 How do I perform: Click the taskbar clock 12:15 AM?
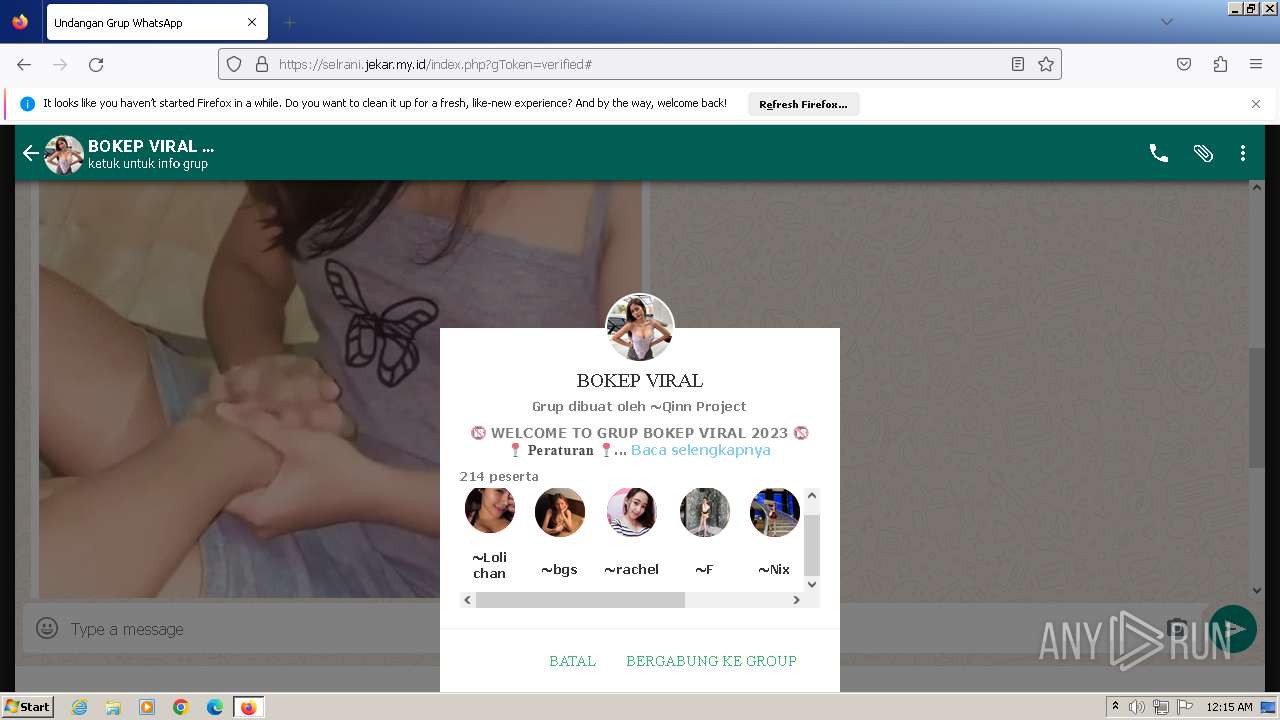1229,707
